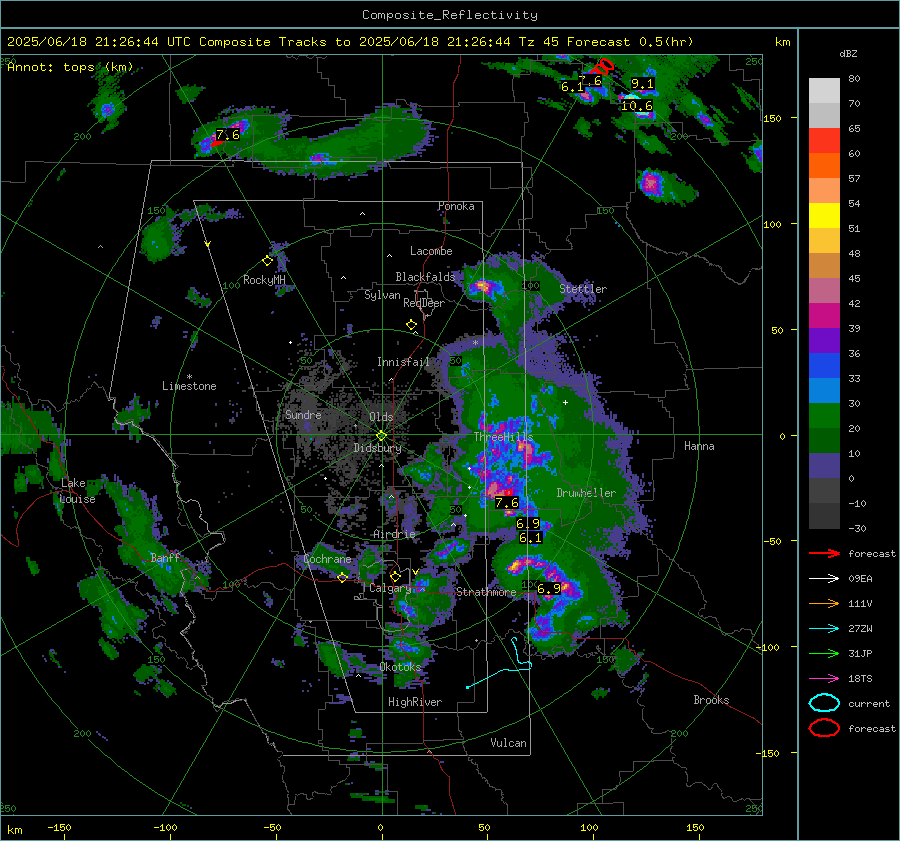Click the Blackfalds city label
This screenshot has height=841, width=900.
425,277
